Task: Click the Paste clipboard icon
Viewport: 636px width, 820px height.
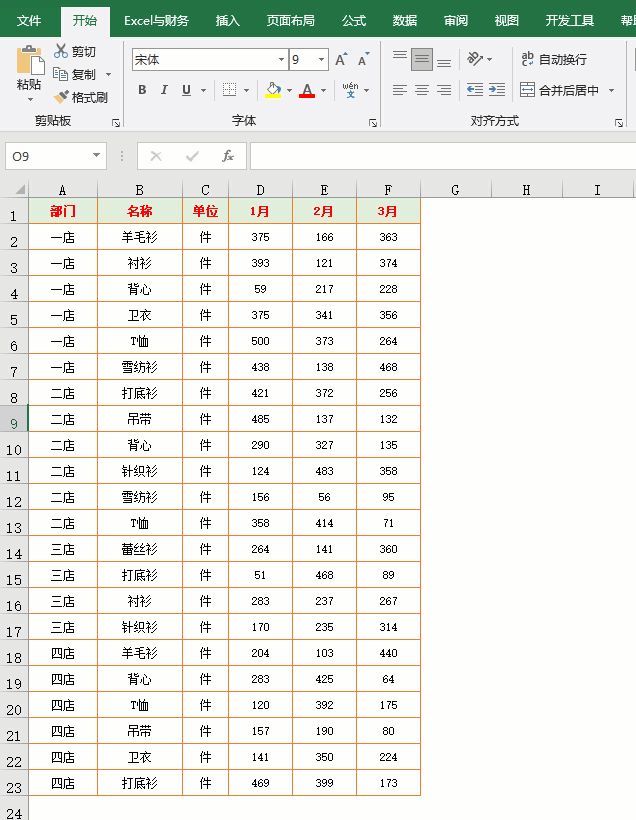Action: click(30, 61)
